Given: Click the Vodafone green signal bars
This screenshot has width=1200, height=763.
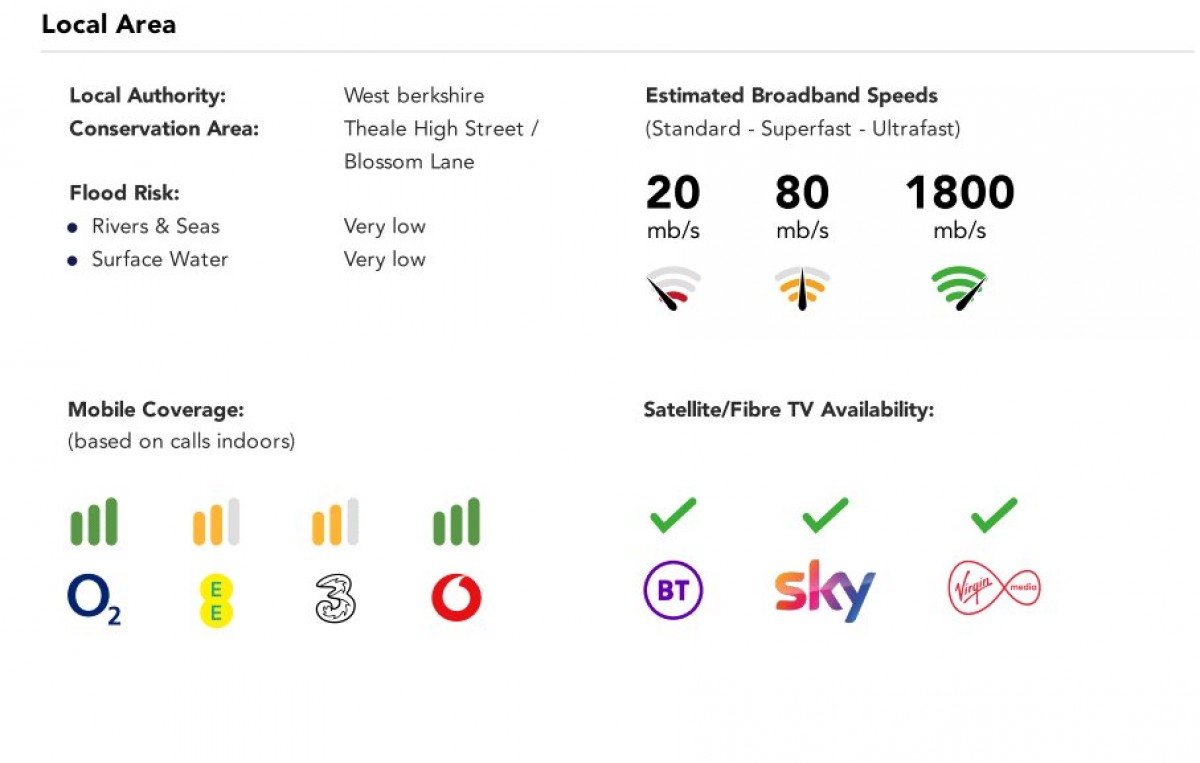Looking at the screenshot, I should click(x=456, y=522).
